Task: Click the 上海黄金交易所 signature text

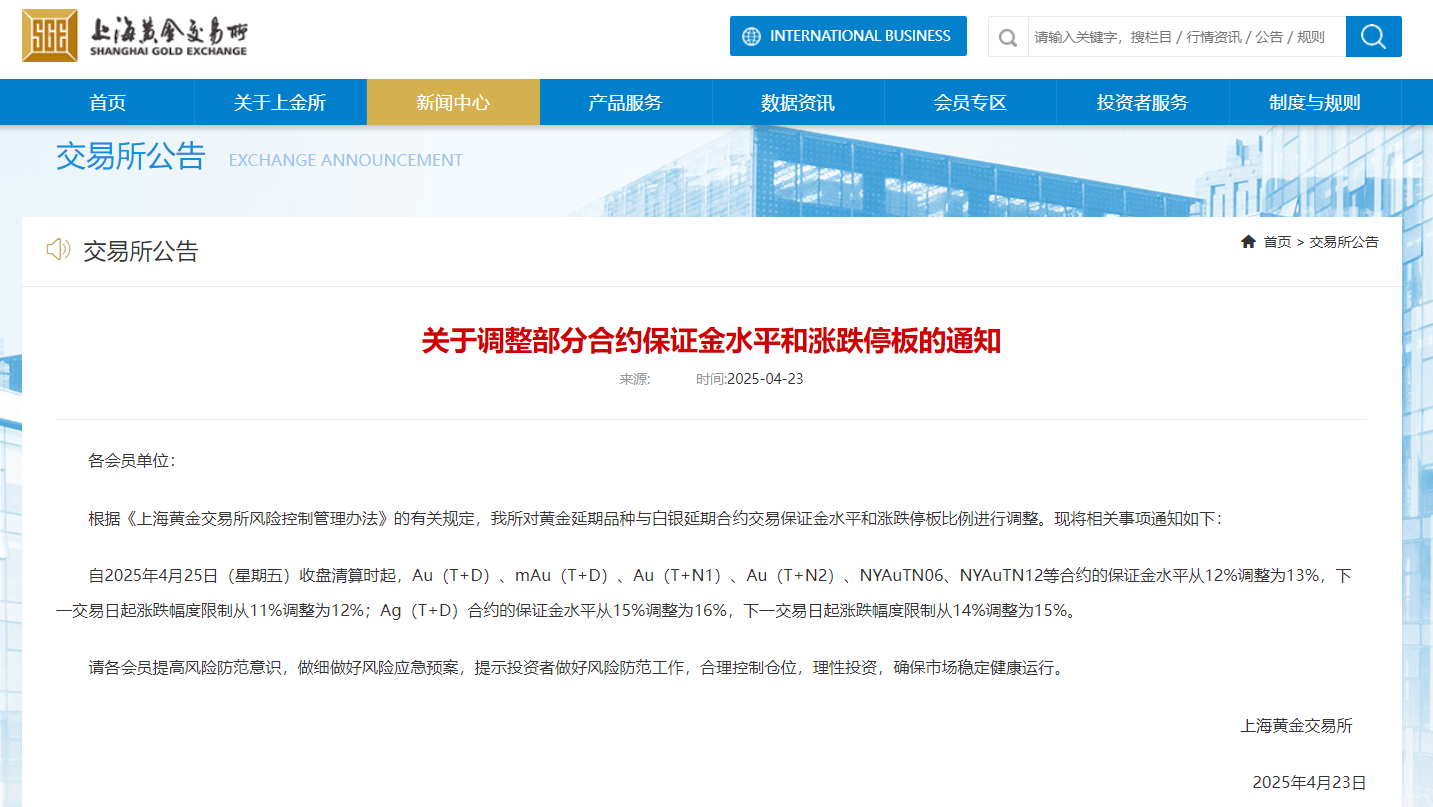Action: 1297,726
